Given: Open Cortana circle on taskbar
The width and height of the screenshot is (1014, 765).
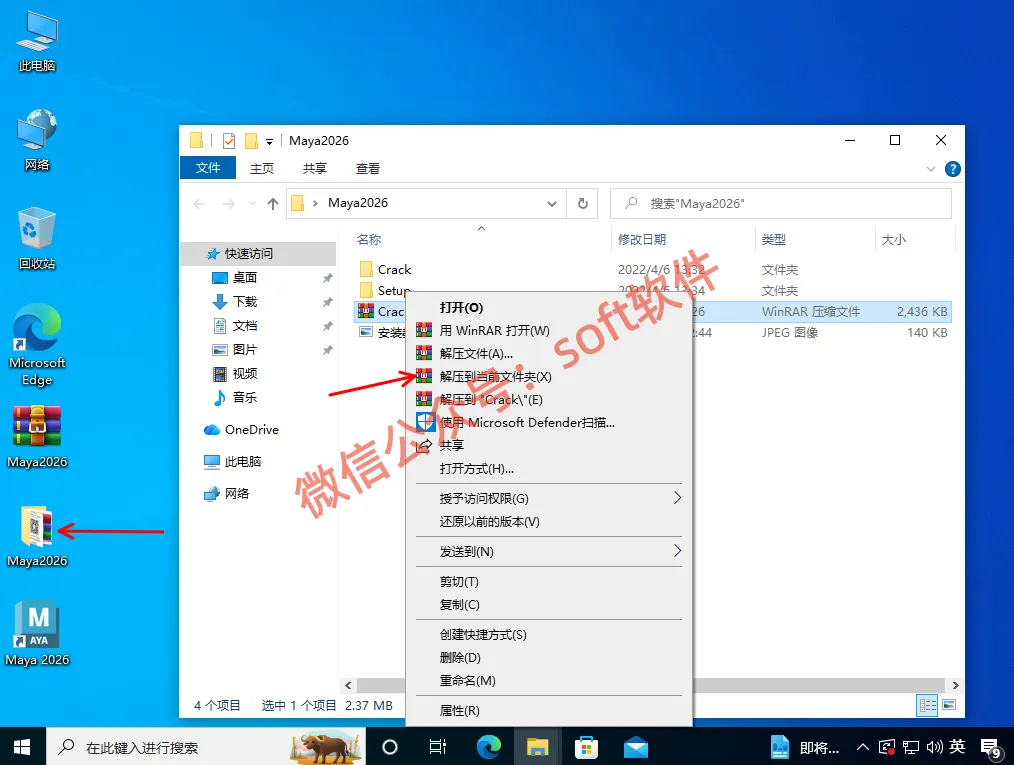Looking at the screenshot, I should (x=389, y=747).
